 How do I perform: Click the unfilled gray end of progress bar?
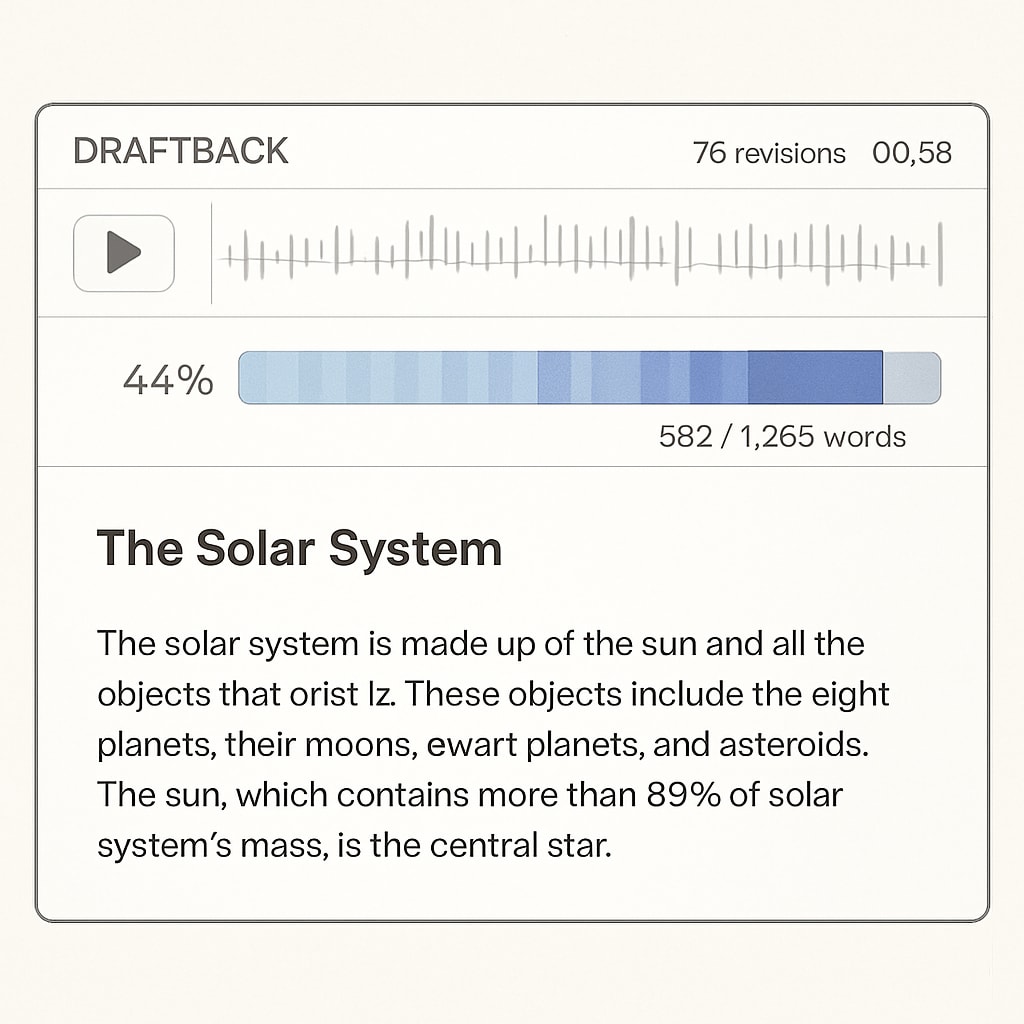click(x=912, y=377)
